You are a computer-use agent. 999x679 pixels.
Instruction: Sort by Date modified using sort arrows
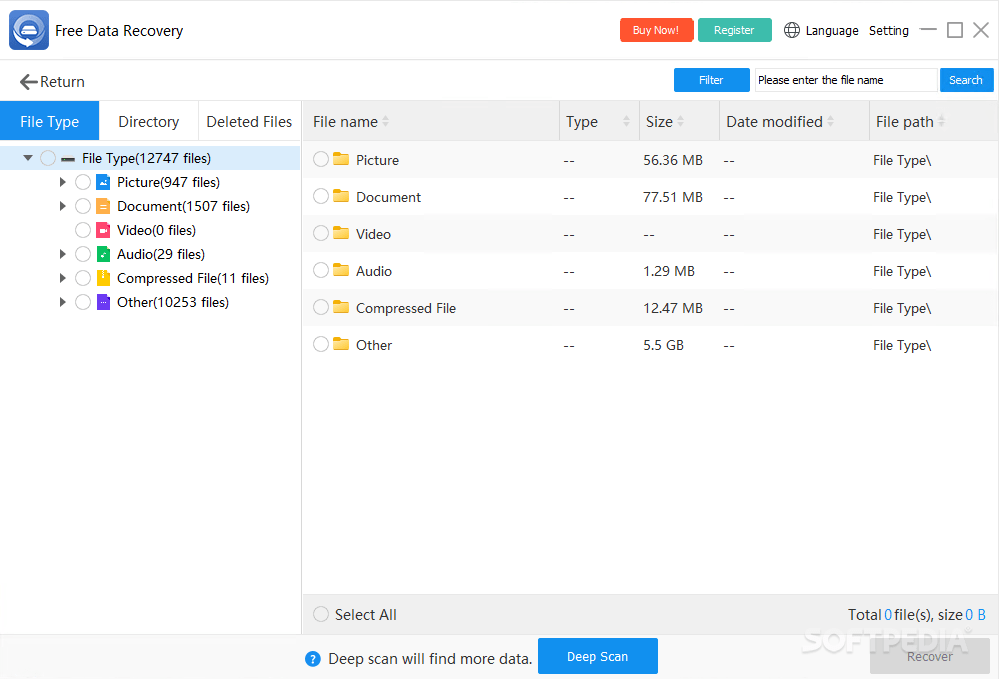tap(830, 121)
